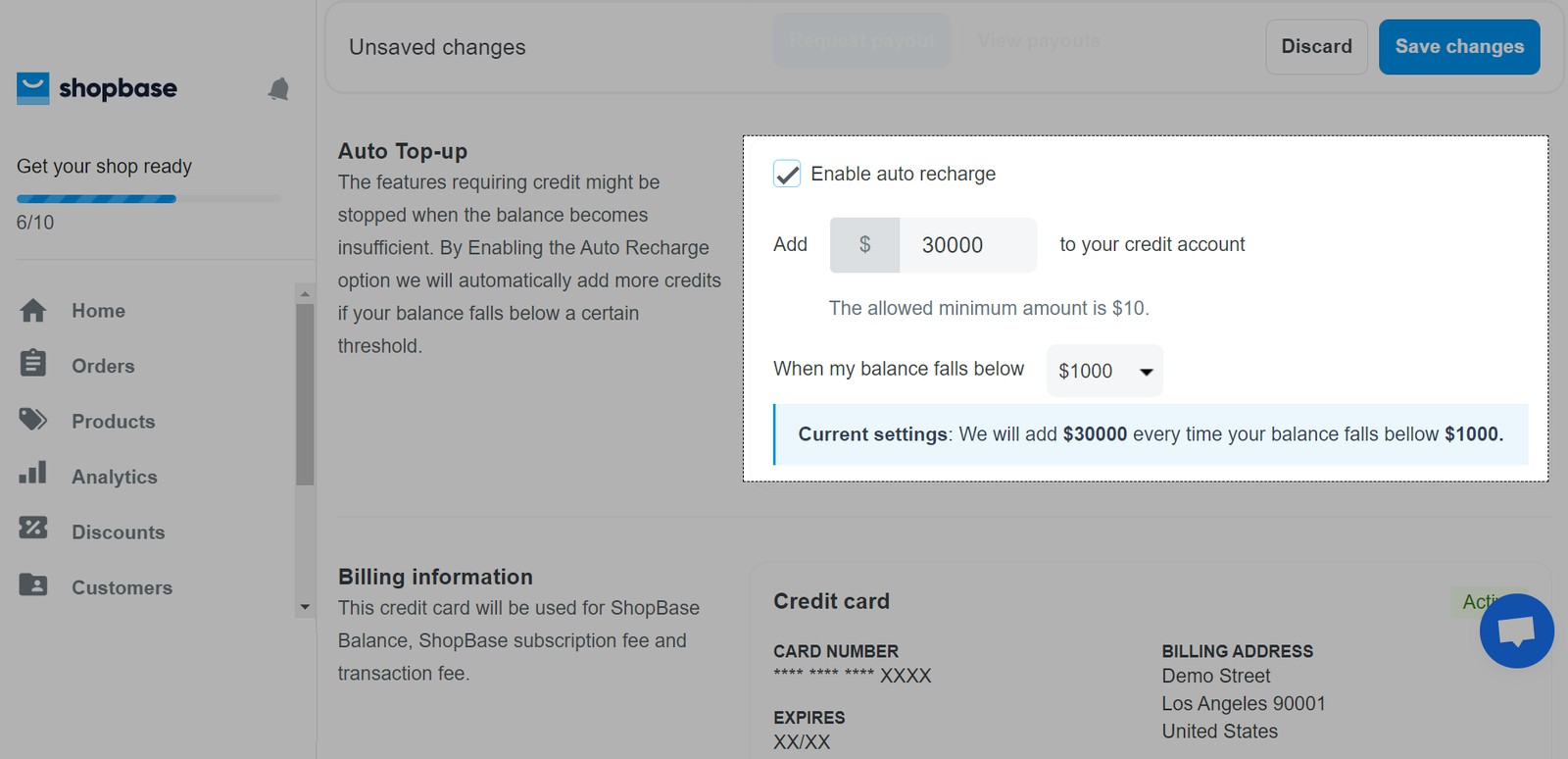Click the Home house icon
1568x759 pixels.
tap(33, 311)
